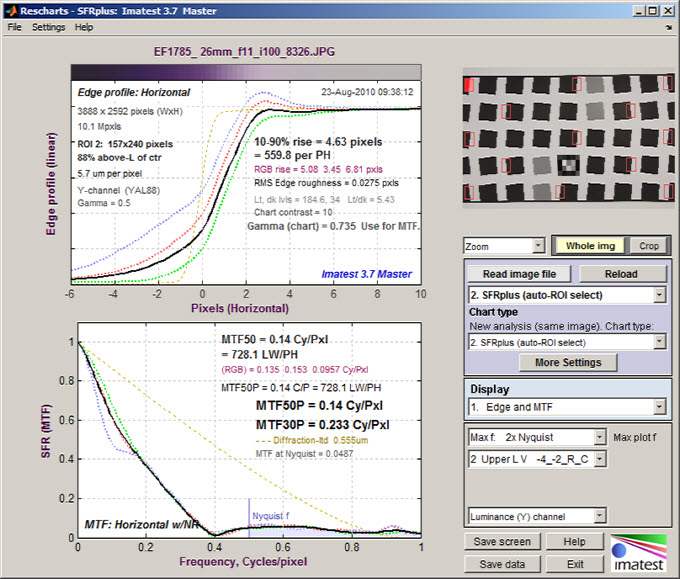Open Luminance (Y) channel dropdown
The width and height of the screenshot is (680, 579).
(x=537, y=516)
